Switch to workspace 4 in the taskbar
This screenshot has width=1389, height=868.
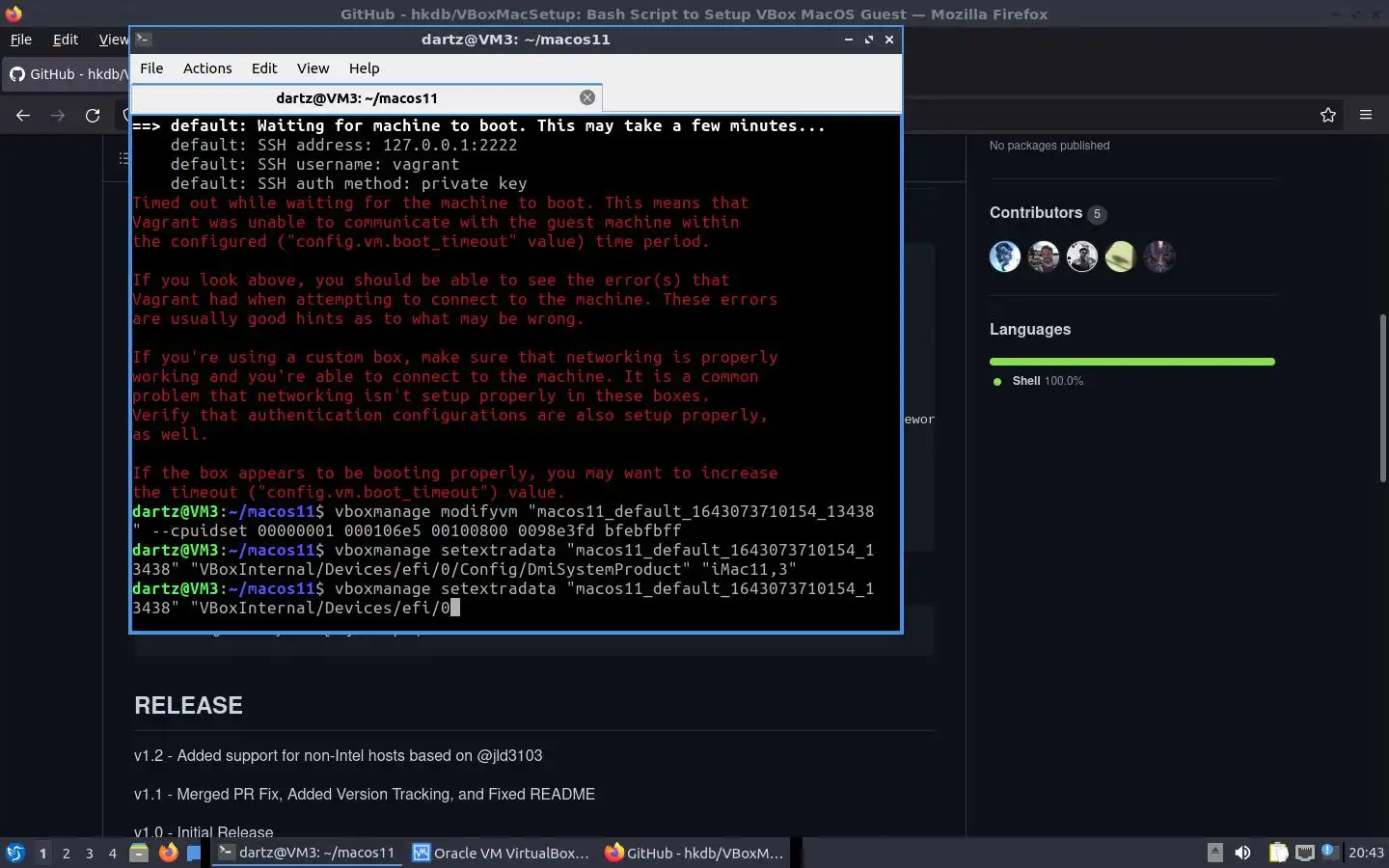pos(113,853)
